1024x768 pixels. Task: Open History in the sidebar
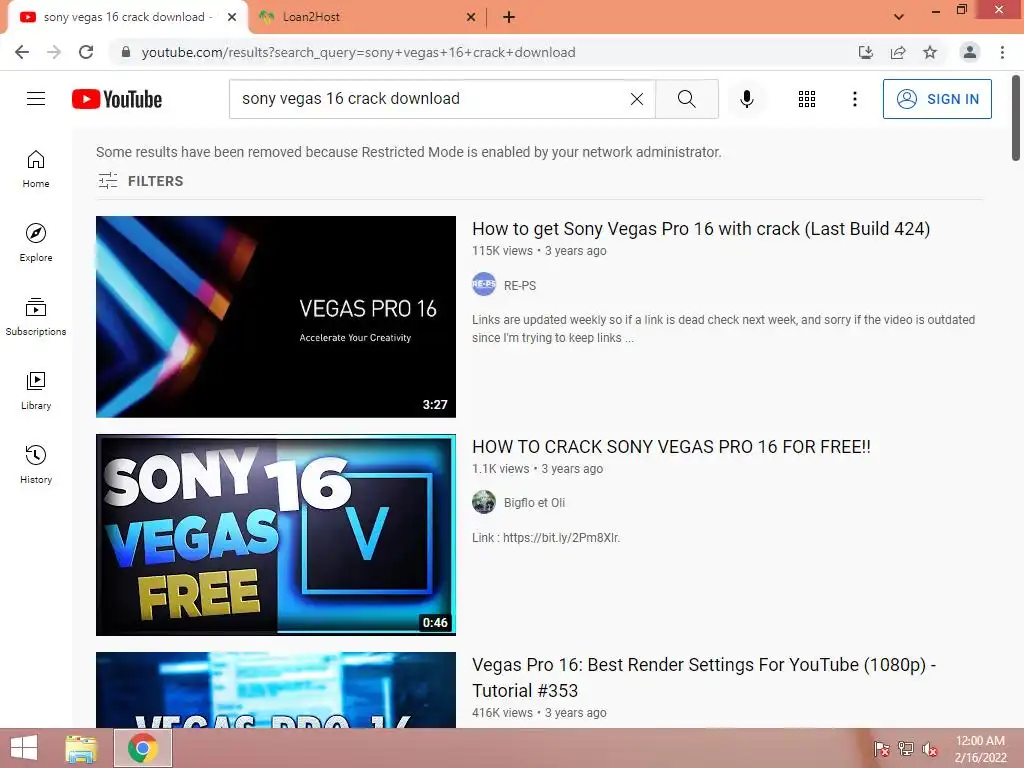coord(36,464)
